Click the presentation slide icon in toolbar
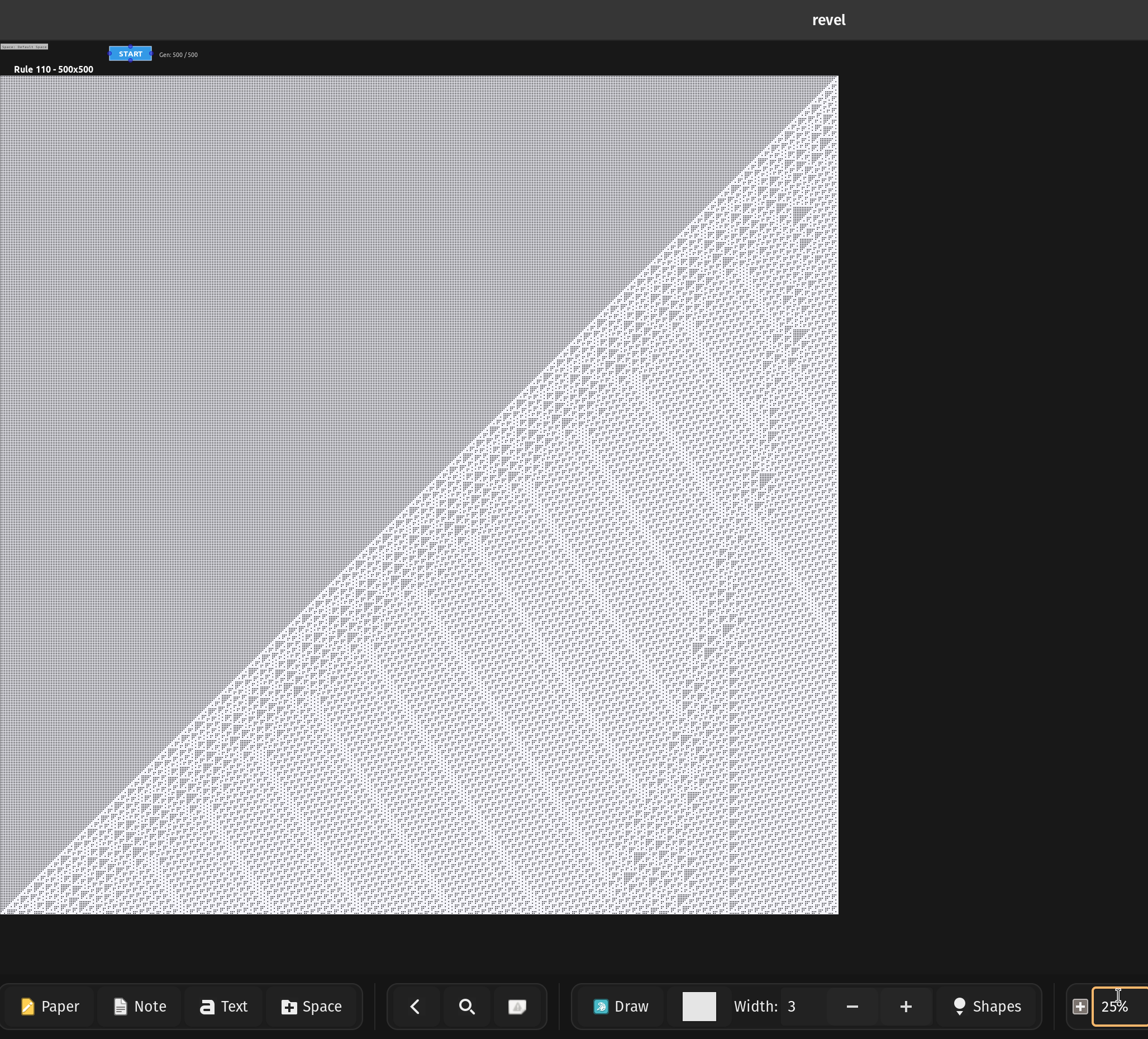This screenshot has height=1039, width=1148. (517, 1007)
